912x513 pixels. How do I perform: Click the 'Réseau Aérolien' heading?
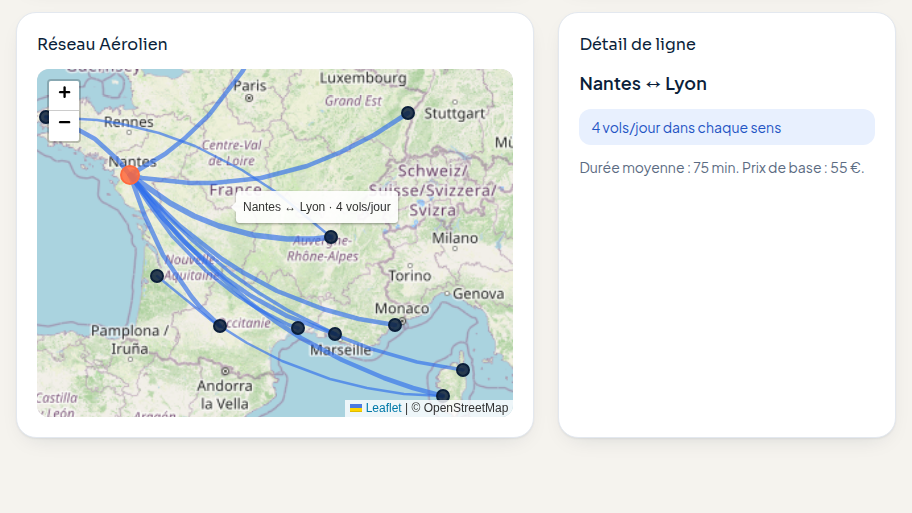pyautogui.click(x=102, y=44)
